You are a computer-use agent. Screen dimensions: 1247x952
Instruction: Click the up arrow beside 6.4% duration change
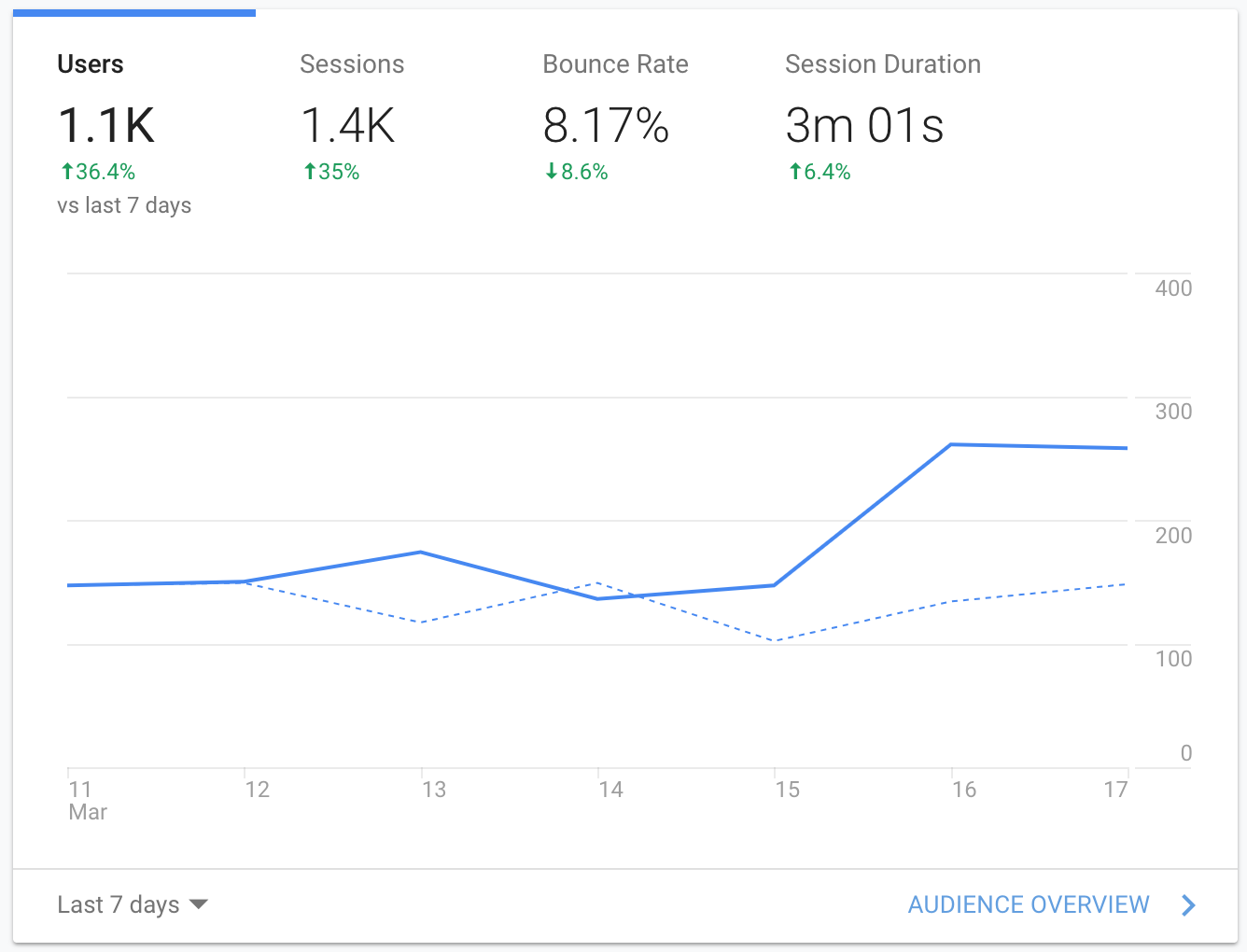pos(795,172)
